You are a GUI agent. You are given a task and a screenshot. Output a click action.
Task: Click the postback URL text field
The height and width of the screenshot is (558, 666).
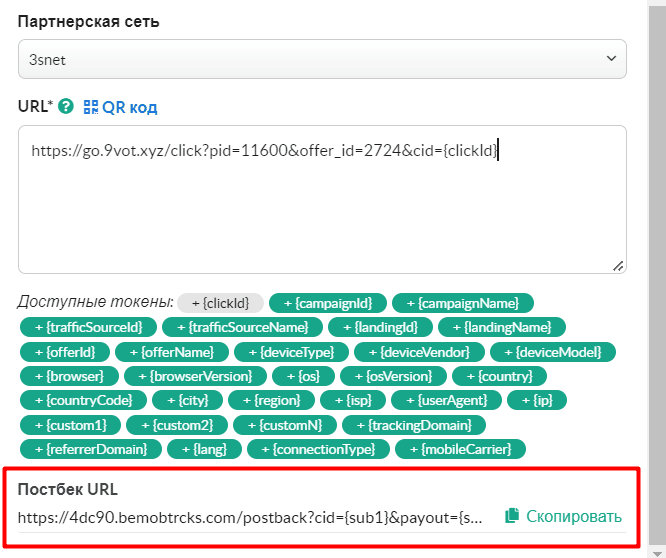point(250,518)
